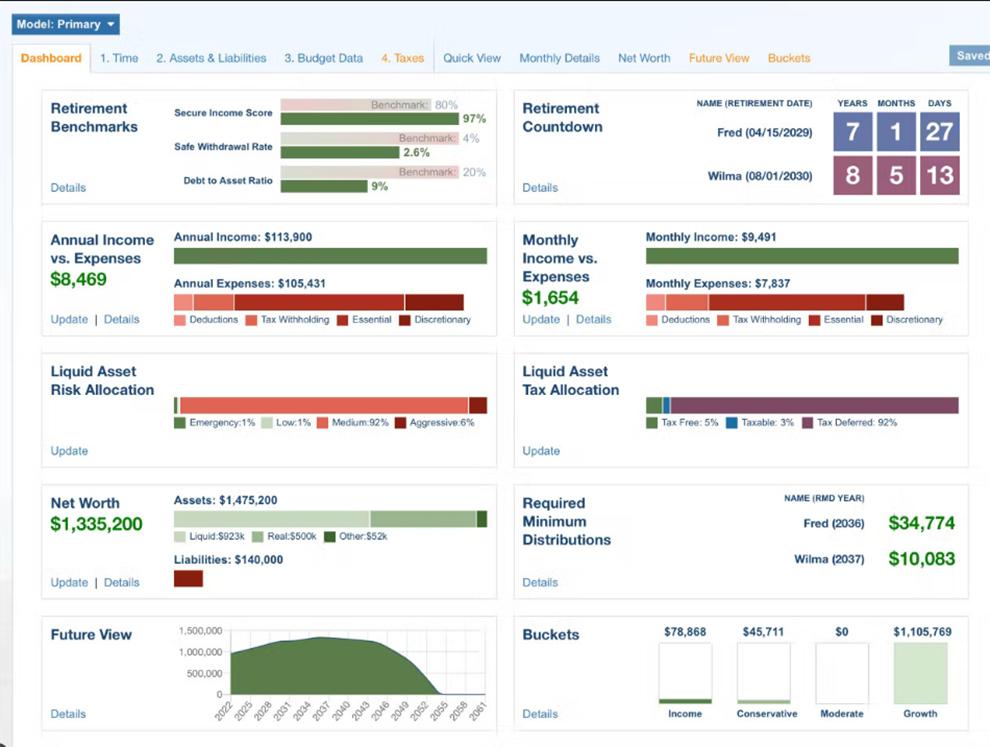Click the Aggressive:6% legend color swatch
This screenshot has width=990, height=747.
click(401, 423)
